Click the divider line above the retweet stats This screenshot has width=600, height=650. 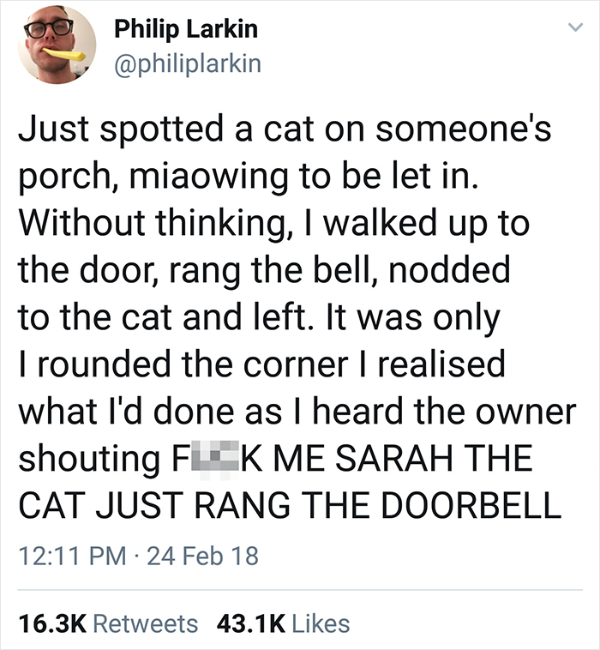coord(300,590)
